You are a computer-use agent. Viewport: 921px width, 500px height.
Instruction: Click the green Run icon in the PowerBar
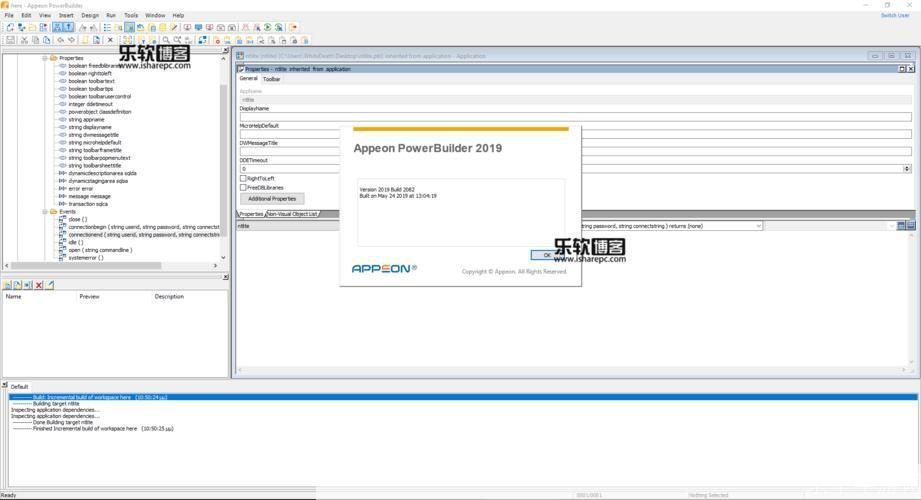(268, 27)
